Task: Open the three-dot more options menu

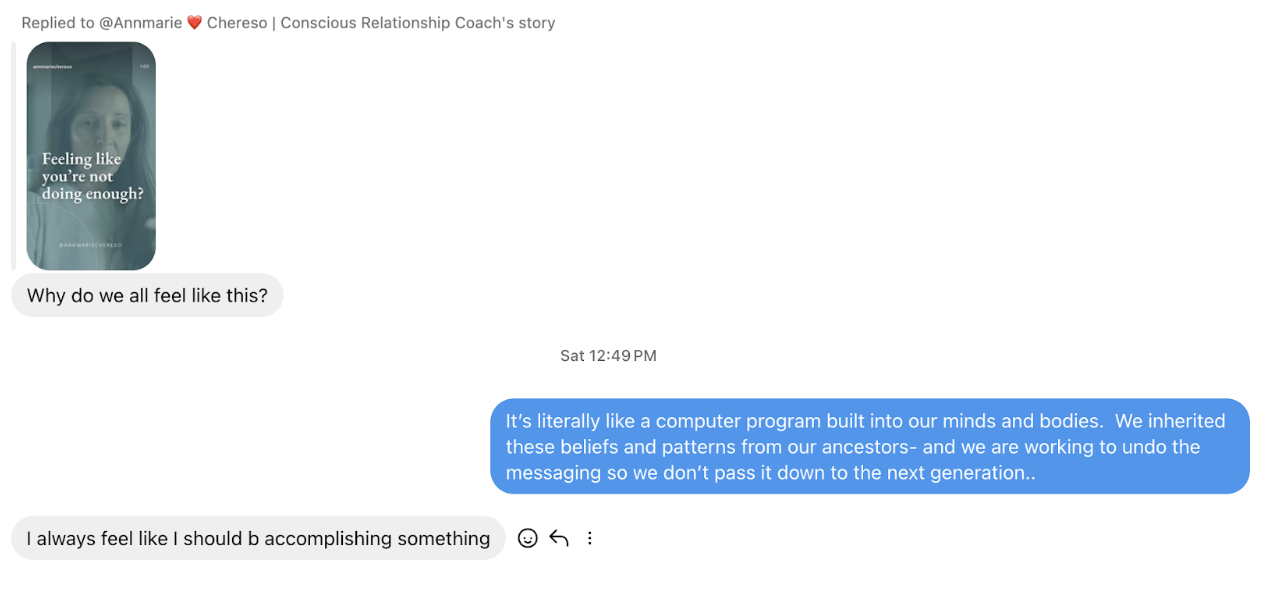Action: click(x=590, y=538)
